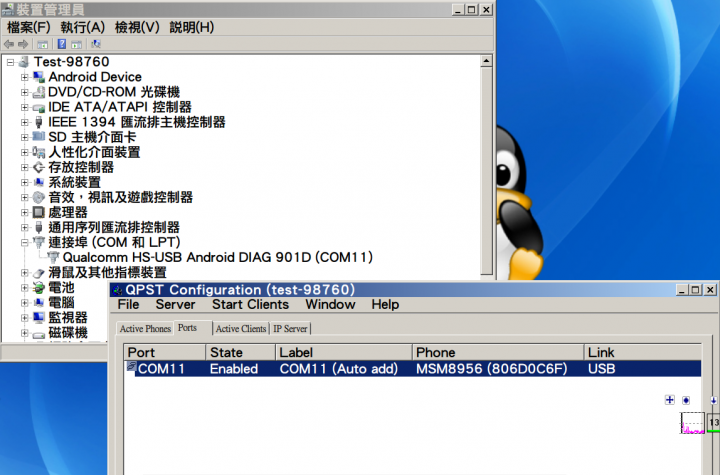Screen dimensions: 720x475
Task: Click the 監視器 monitor category icon
Action: coord(39,317)
